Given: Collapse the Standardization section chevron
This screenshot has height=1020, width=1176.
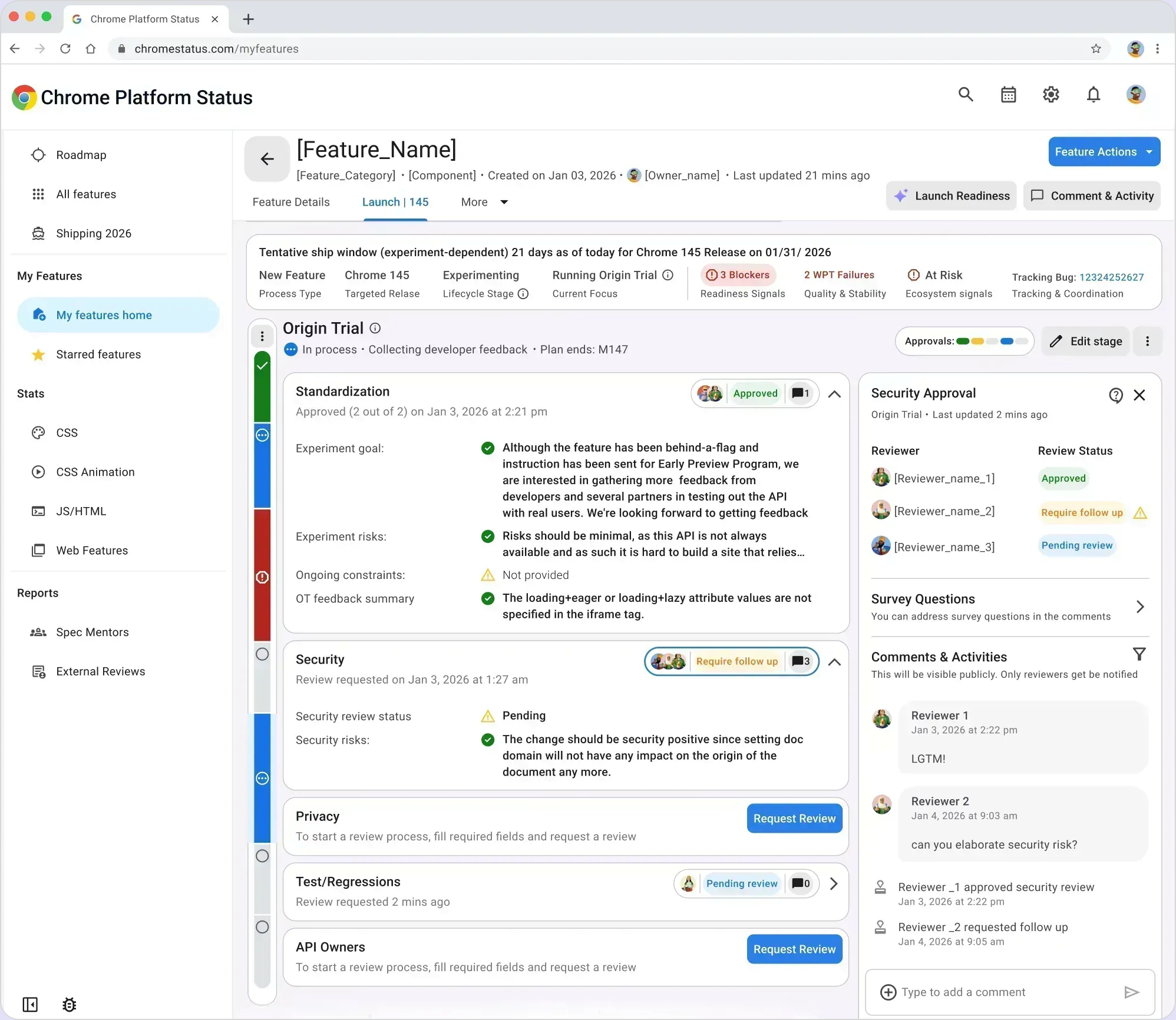Looking at the screenshot, I should pos(834,394).
